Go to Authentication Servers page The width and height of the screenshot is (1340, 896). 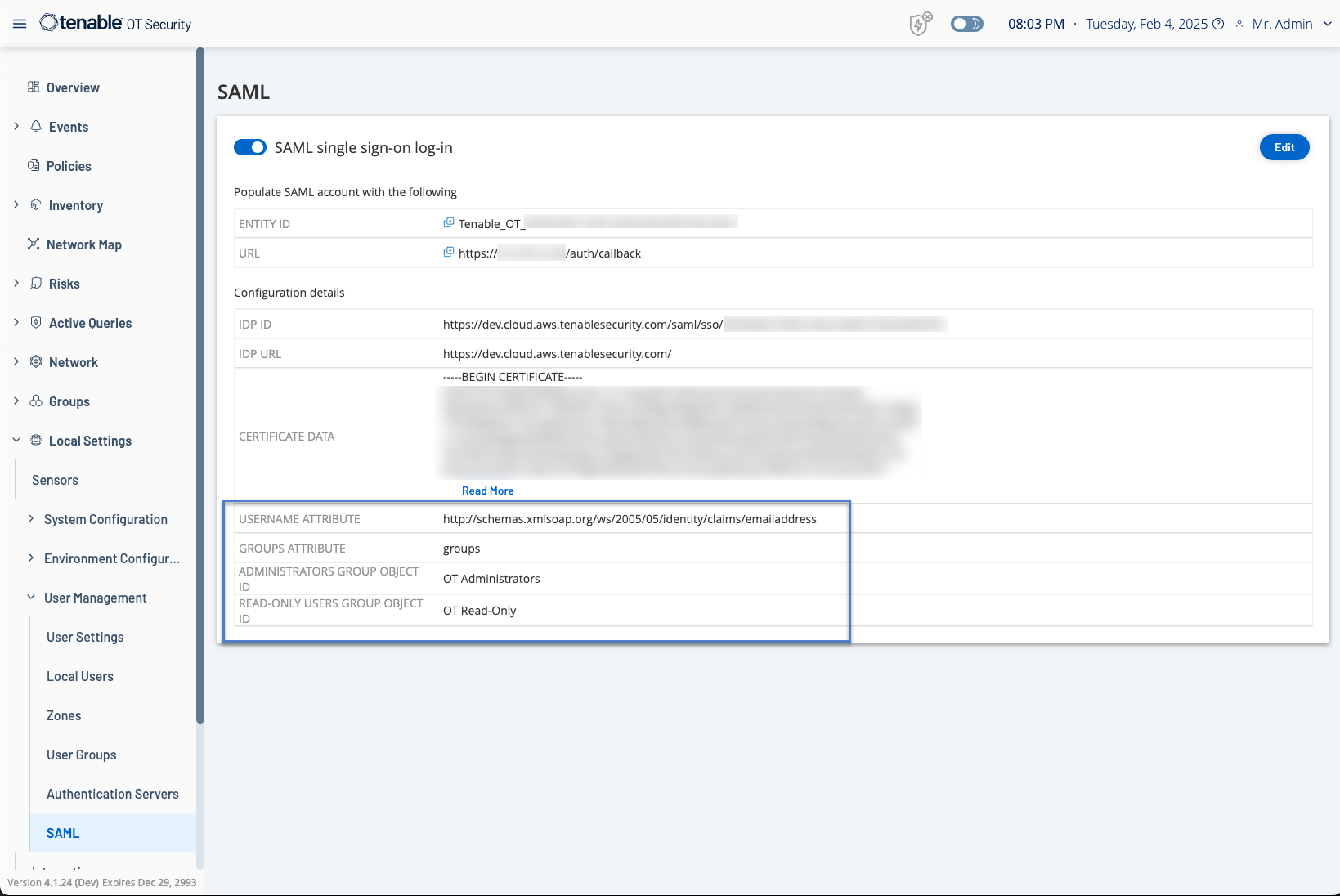[x=112, y=794]
